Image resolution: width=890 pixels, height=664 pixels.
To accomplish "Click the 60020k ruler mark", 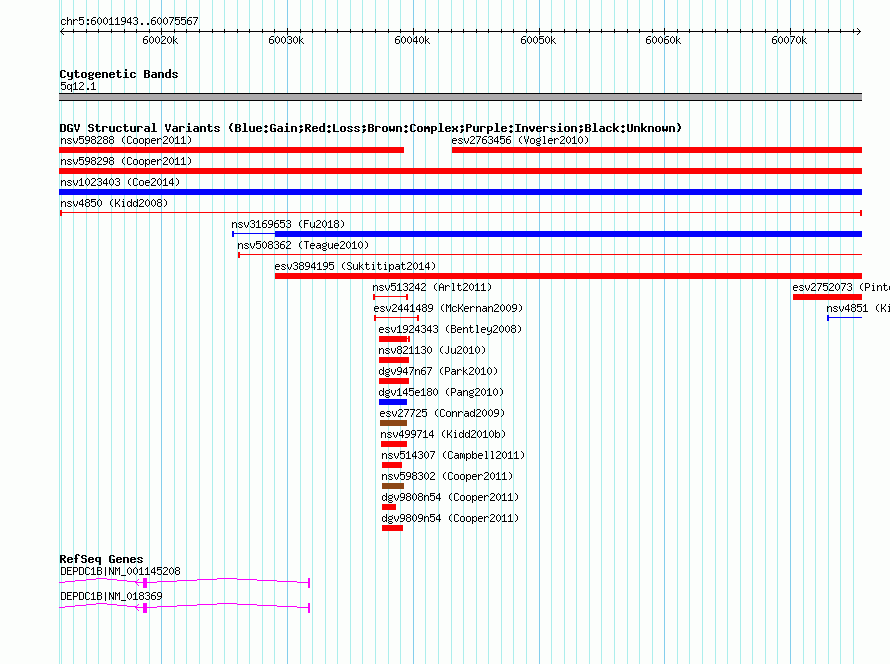I will [x=160, y=40].
